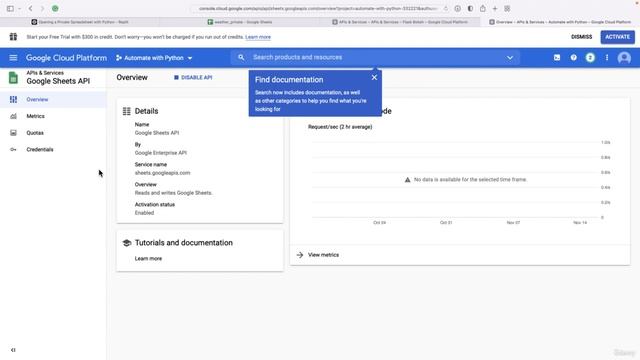Click the Enabled activation status text
Image resolution: width=640 pixels, height=360 pixels.
coord(144,213)
